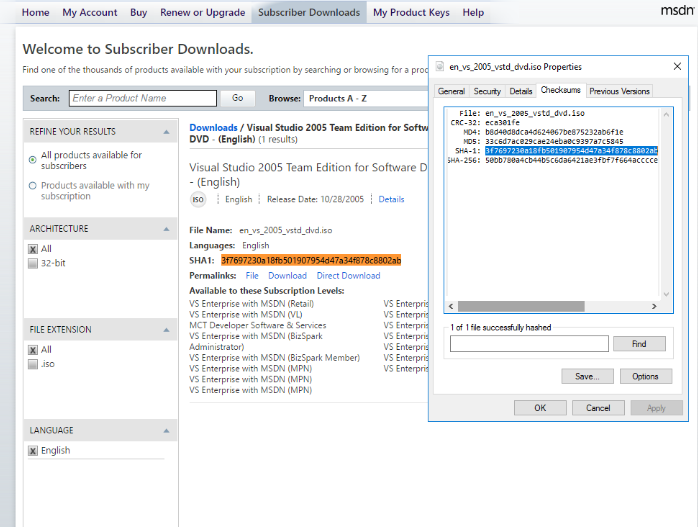Click the ISO file type icon
Viewport: 698px width, 527px height.
tap(198, 199)
